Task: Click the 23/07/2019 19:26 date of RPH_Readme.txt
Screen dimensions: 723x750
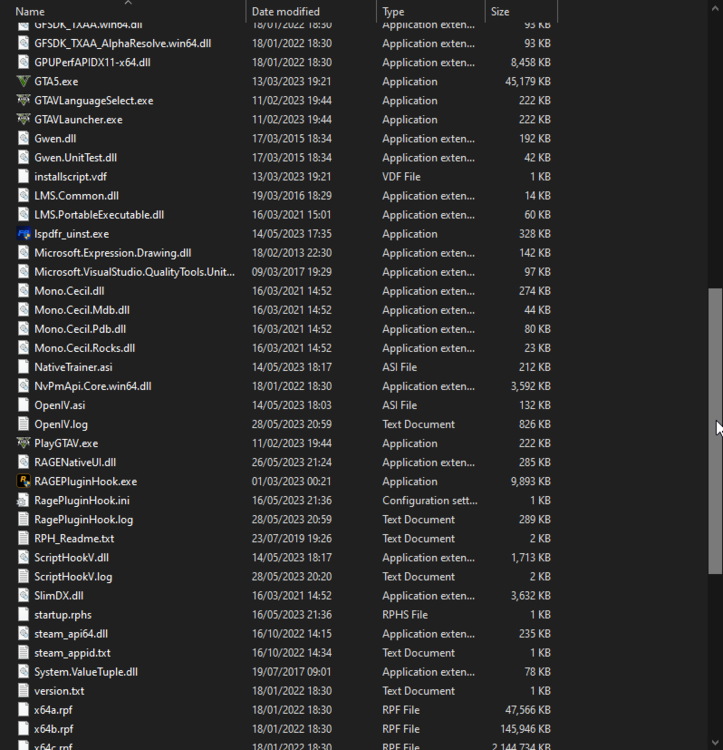Action: click(292, 539)
